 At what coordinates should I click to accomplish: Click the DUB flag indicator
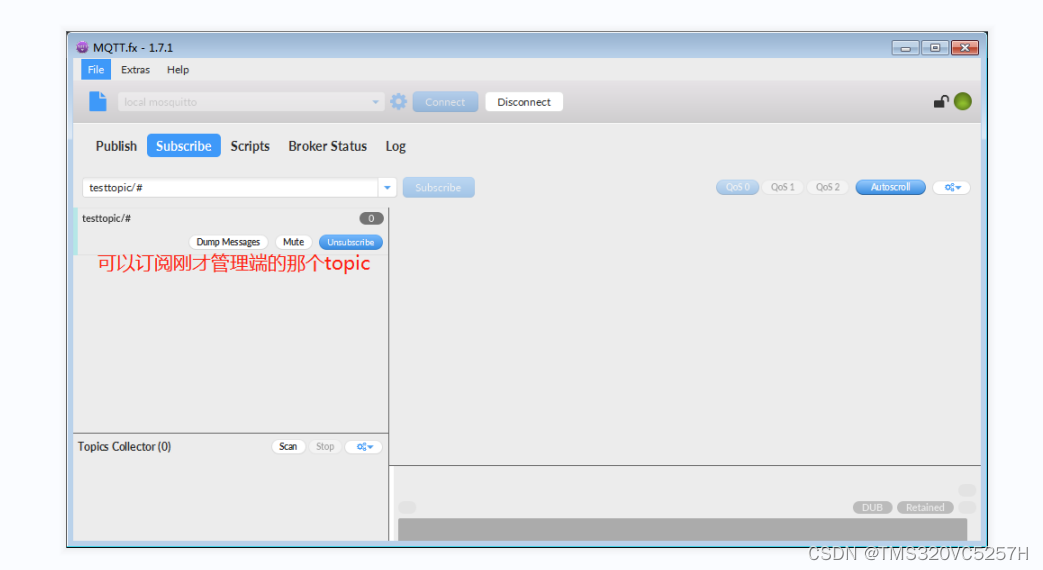[872, 507]
